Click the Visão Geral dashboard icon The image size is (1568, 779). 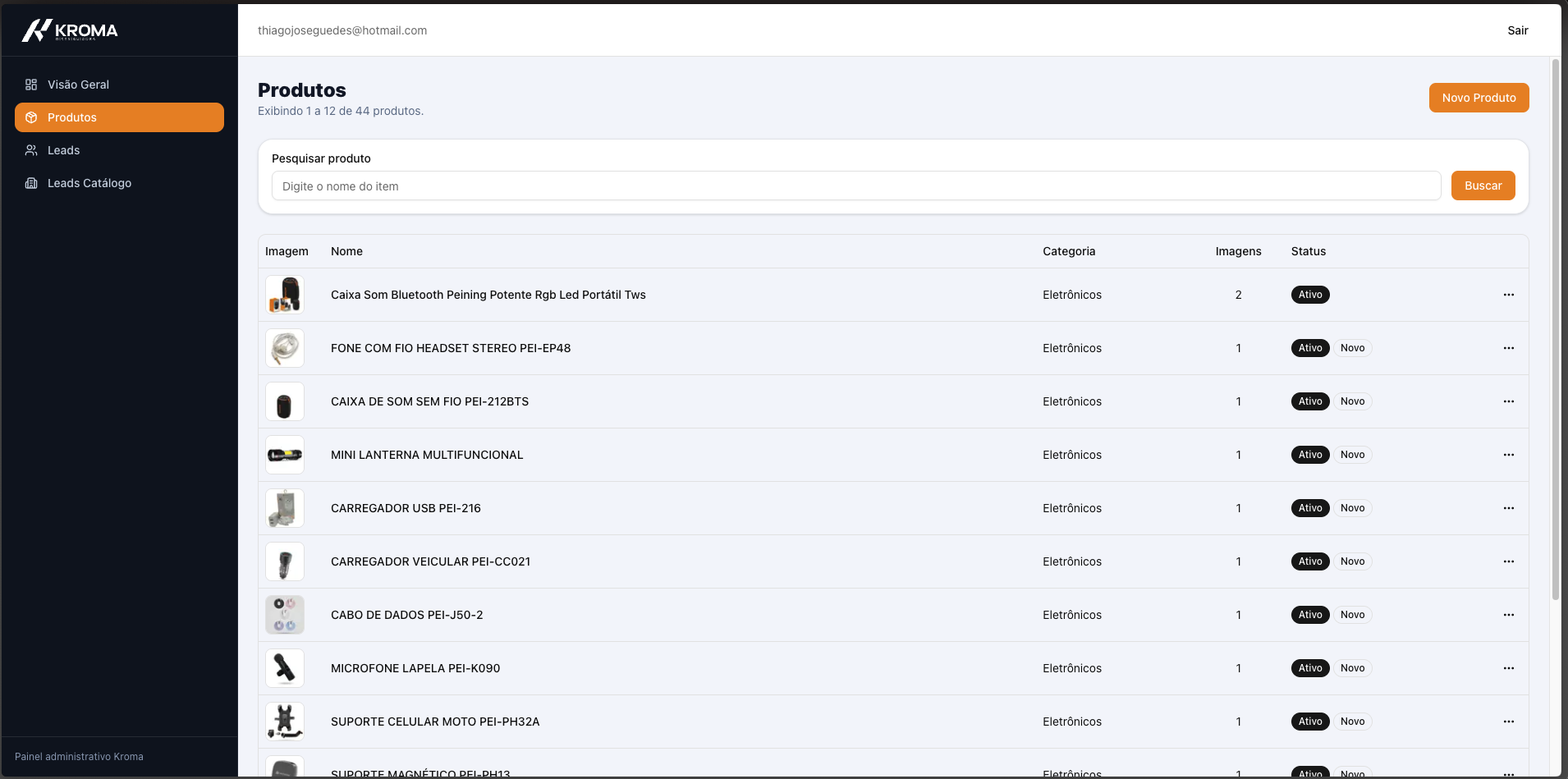point(31,85)
